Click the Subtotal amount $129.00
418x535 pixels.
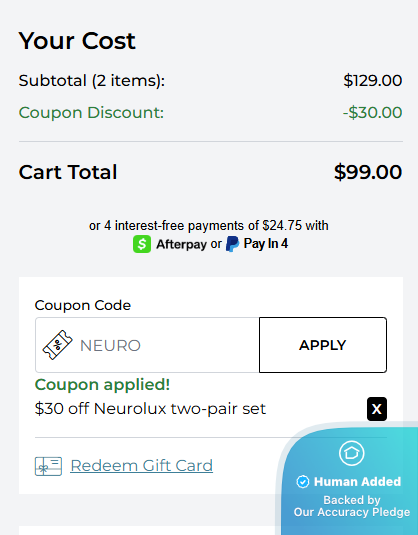[x=373, y=81]
